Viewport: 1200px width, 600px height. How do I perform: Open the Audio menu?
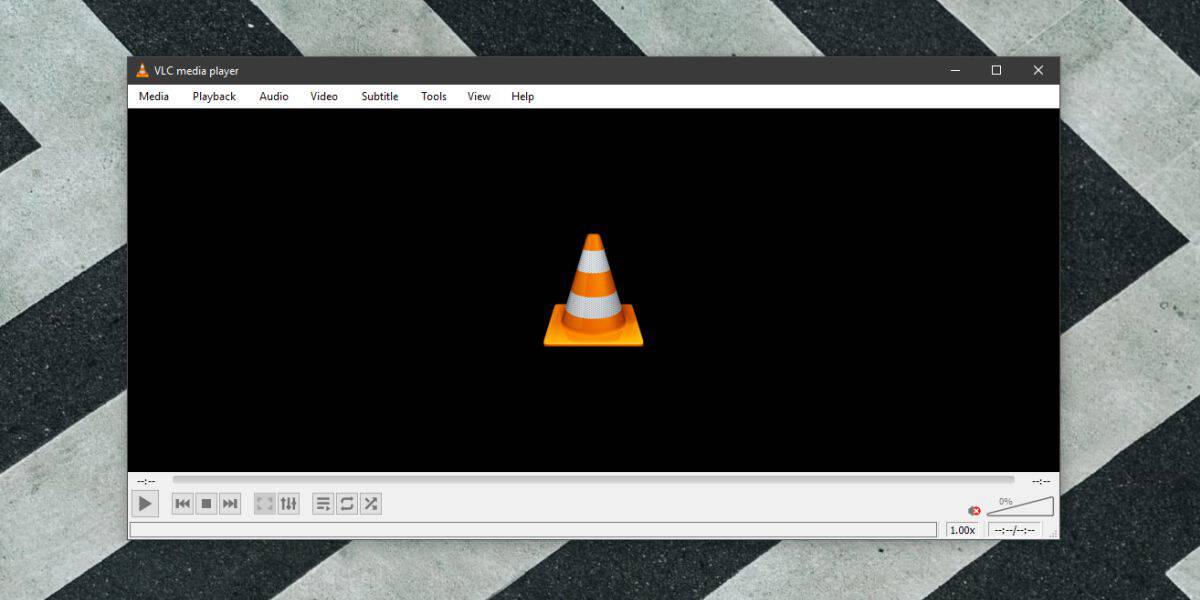click(x=274, y=96)
